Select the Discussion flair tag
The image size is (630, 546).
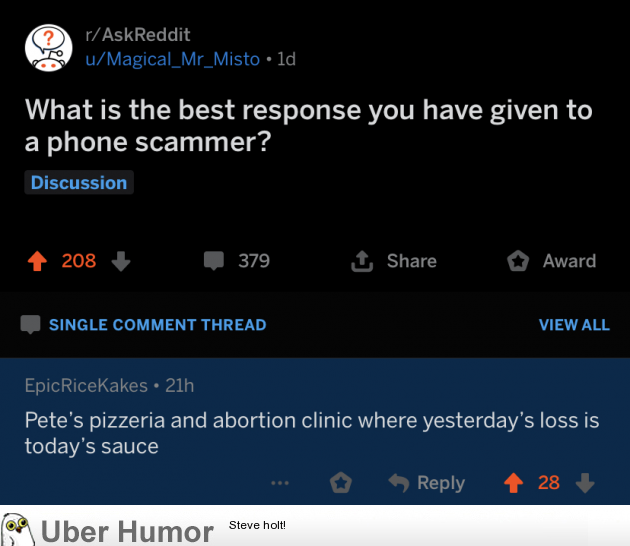pos(79,183)
